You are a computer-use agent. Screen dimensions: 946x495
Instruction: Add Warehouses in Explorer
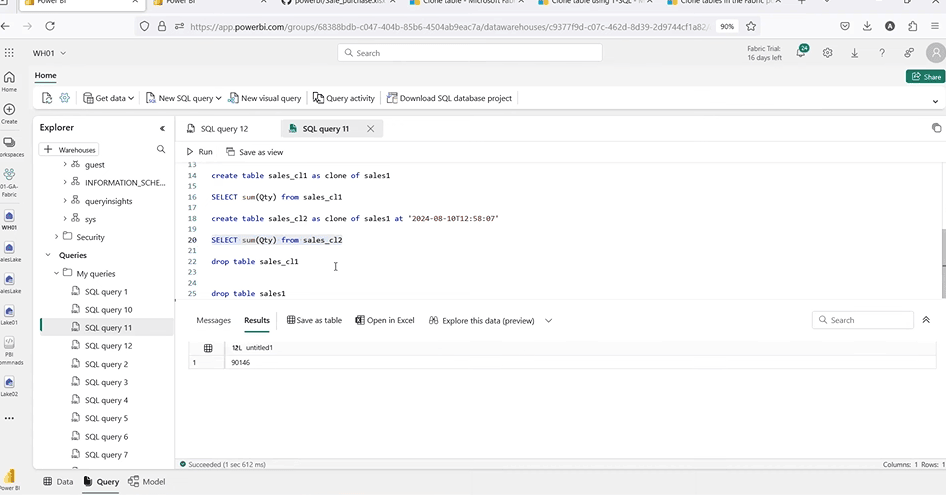tap(69, 150)
